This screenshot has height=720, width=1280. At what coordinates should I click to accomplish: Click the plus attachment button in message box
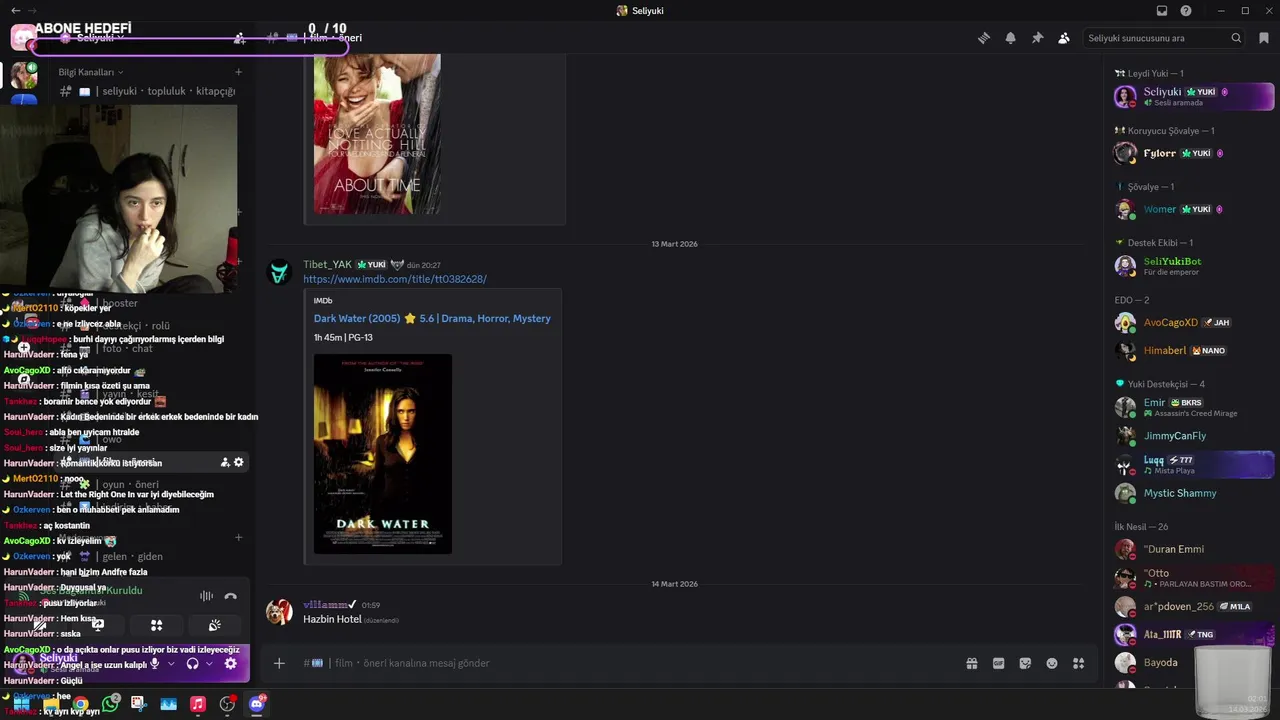[x=279, y=663]
